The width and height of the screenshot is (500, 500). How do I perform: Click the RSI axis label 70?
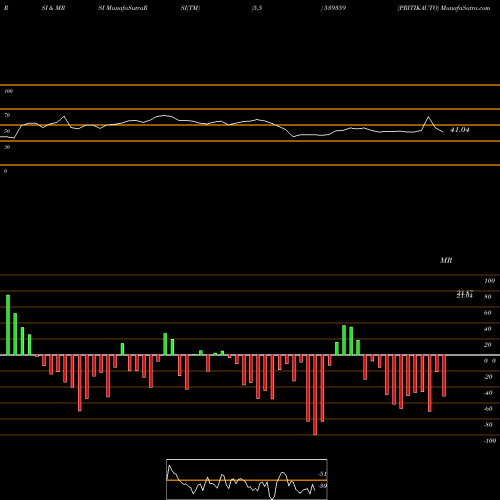point(7,115)
